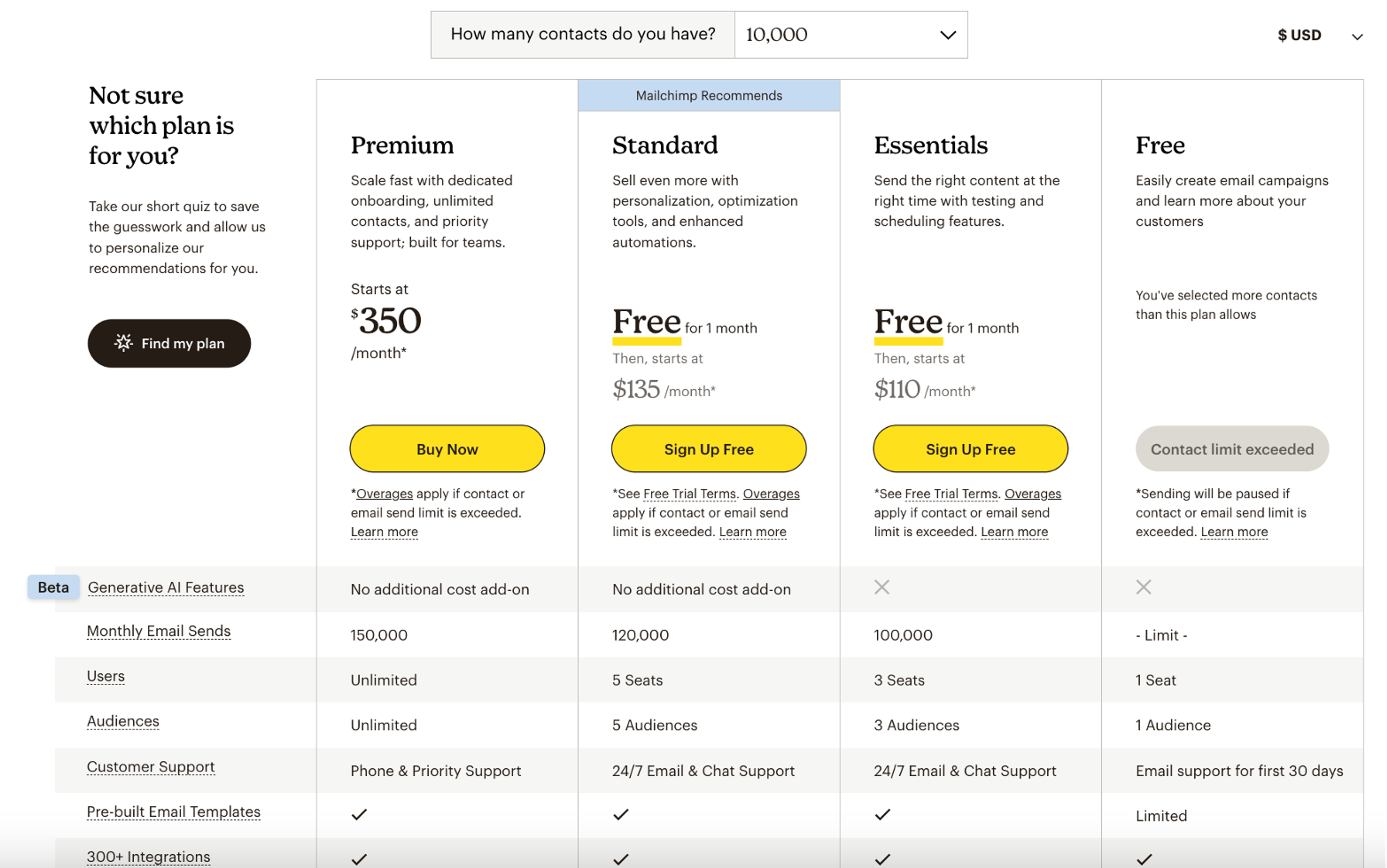Open the contacts count dropdown
This screenshot has width=1387, height=868.
(850, 34)
